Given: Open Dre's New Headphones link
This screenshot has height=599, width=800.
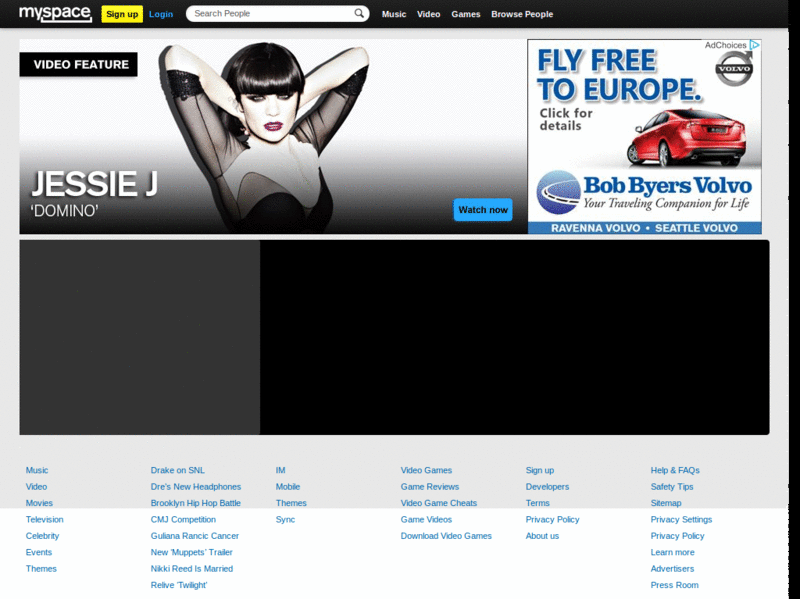Looking at the screenshot, I should click(196, 487).
